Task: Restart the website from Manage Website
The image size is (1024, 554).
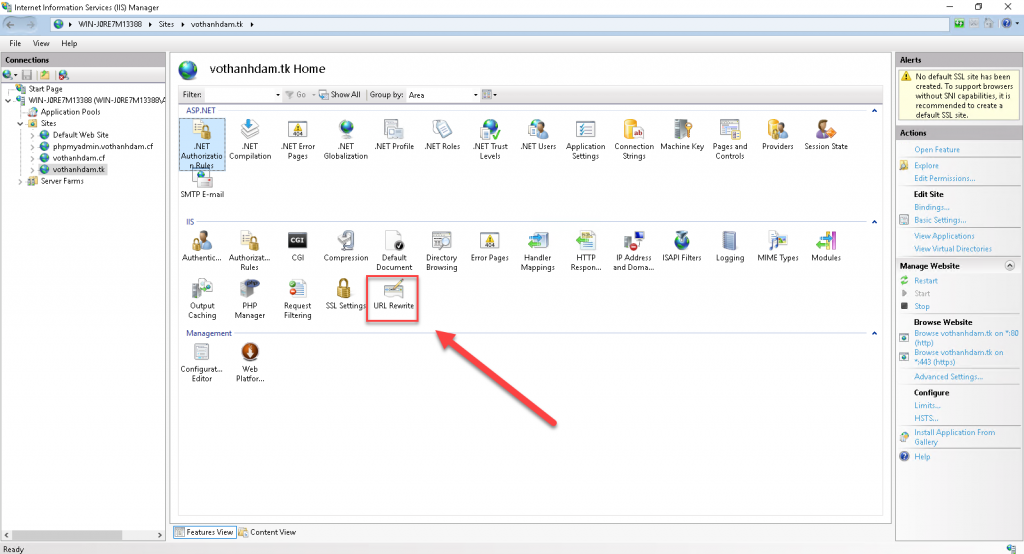Action: pyautogui.click(x=925, y=281)
